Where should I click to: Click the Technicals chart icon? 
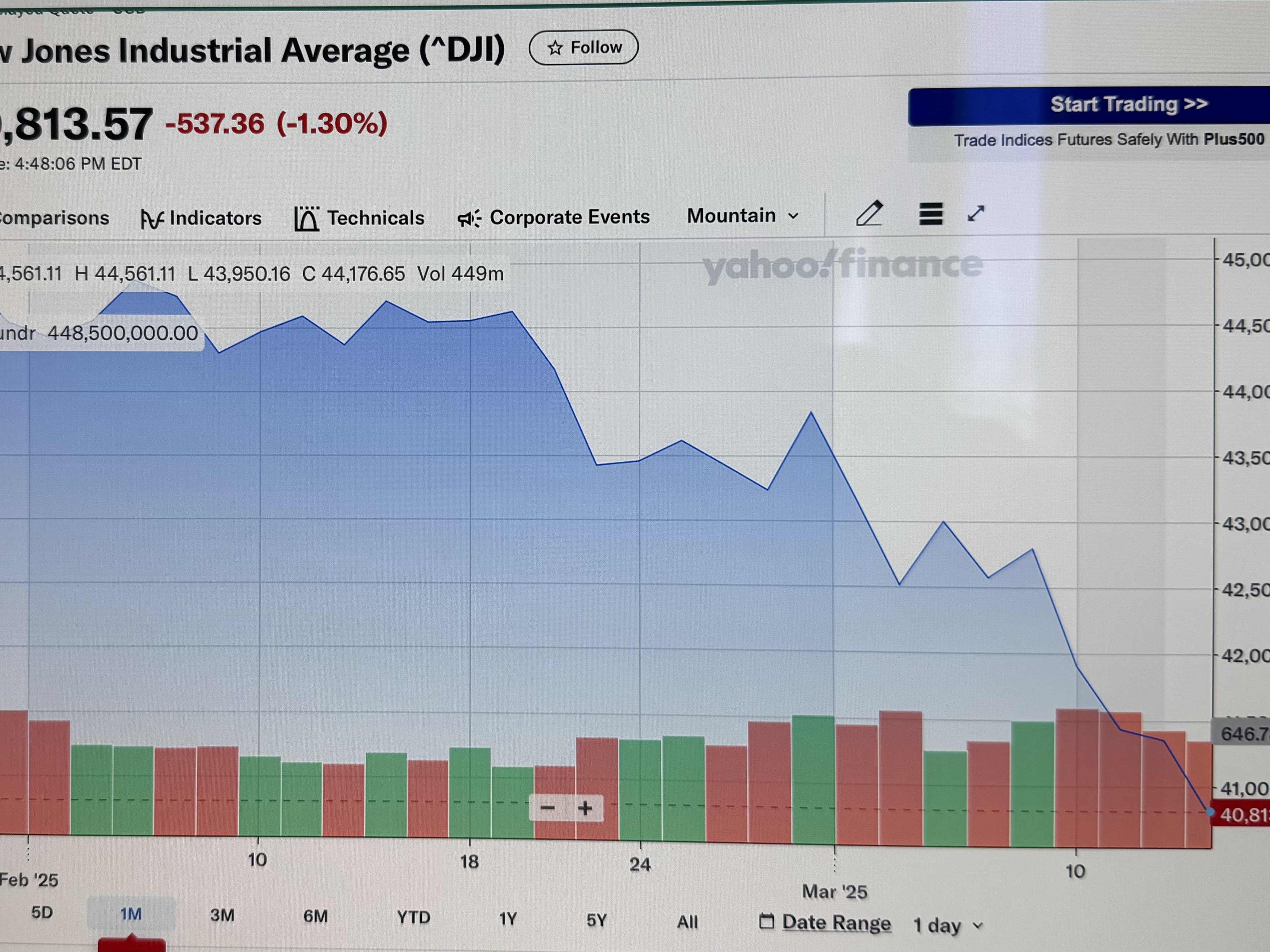pos(307,219)
